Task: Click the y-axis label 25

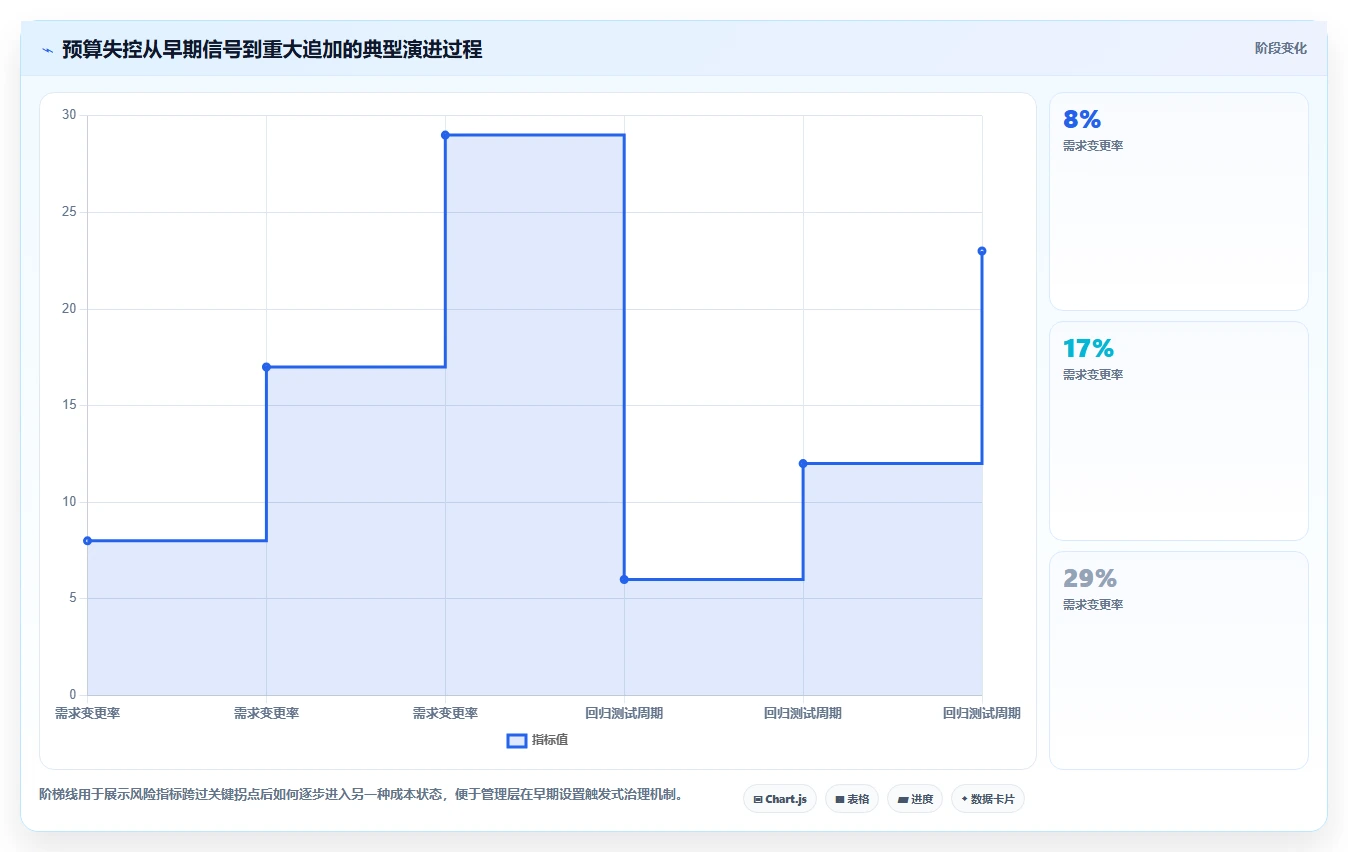Action: coord(69,212)
